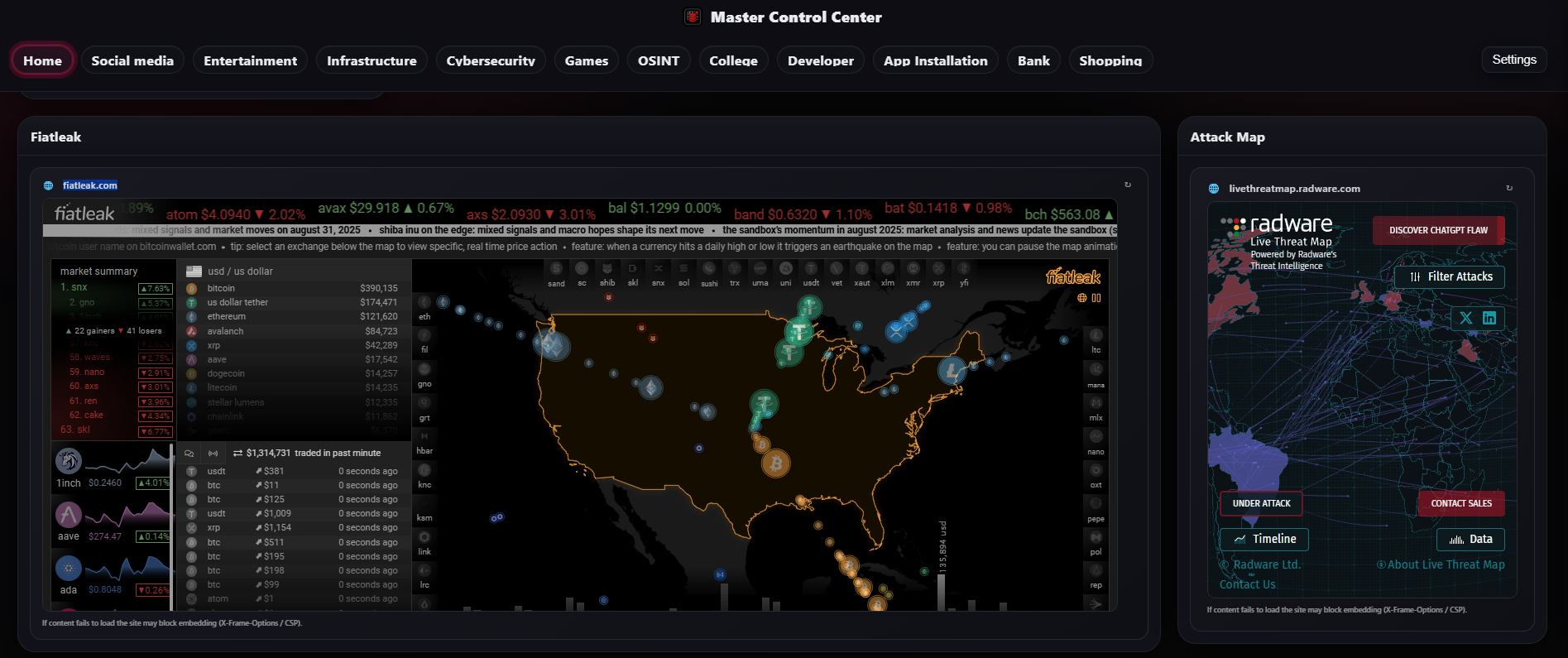Select the trx coin icon
Screen dimensions: 1568x658
pyautogui.click(x=735, y=269)
